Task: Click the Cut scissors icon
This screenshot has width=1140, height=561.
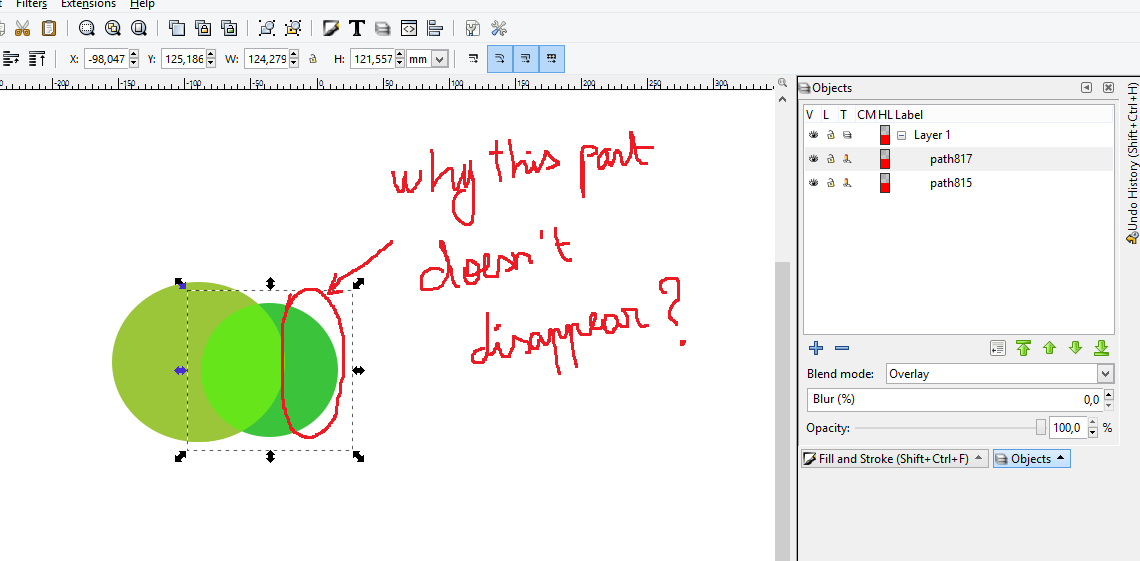Action: (22, 28)
